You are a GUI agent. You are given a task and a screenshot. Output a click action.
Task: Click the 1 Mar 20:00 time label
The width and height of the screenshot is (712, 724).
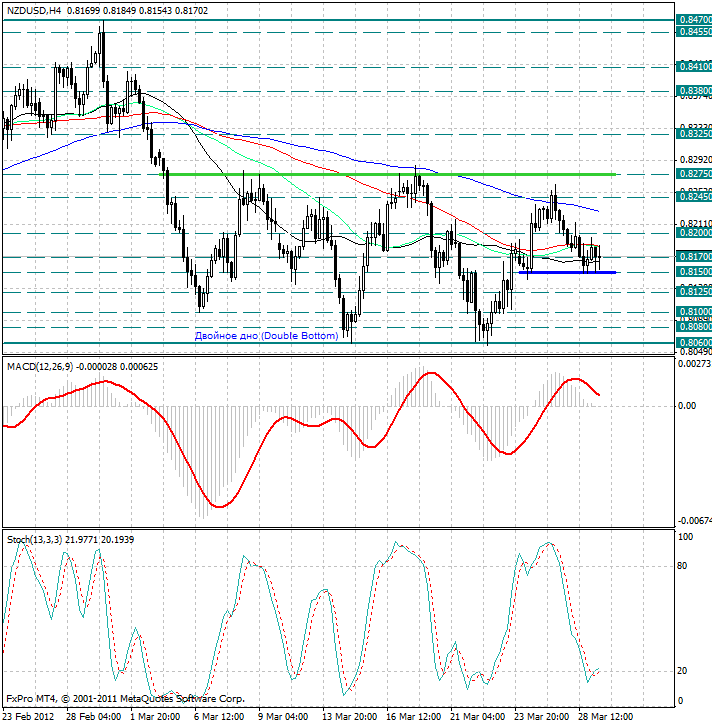click(156, 717)
